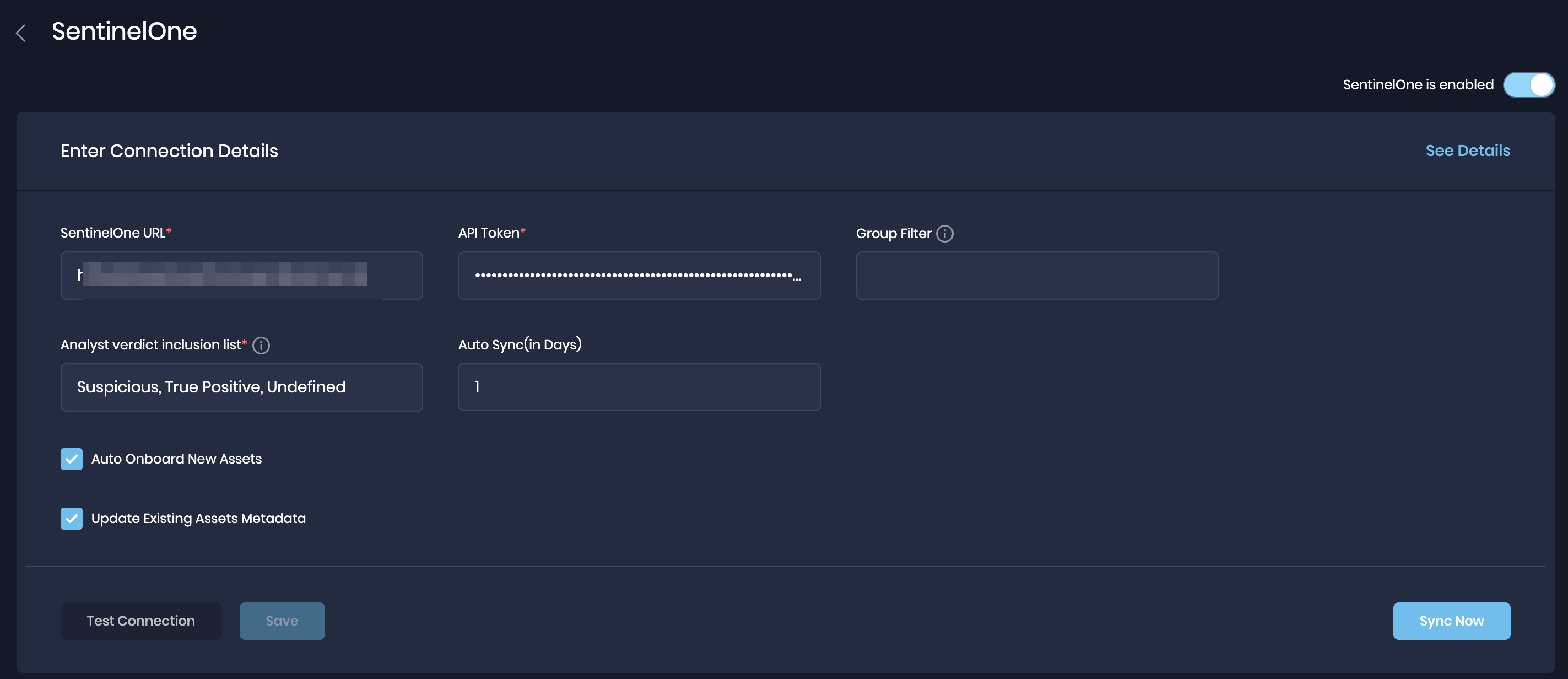1568x679 pixels.
Task: Click the API Token masked input field
Action: pos(639,275)
